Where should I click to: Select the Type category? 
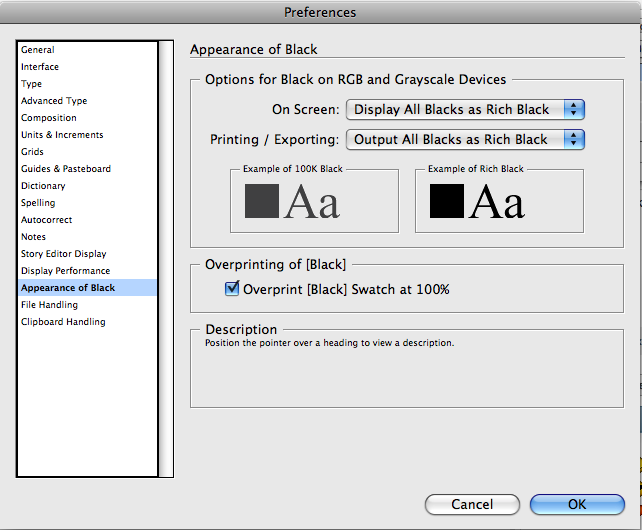click(87, 84)
